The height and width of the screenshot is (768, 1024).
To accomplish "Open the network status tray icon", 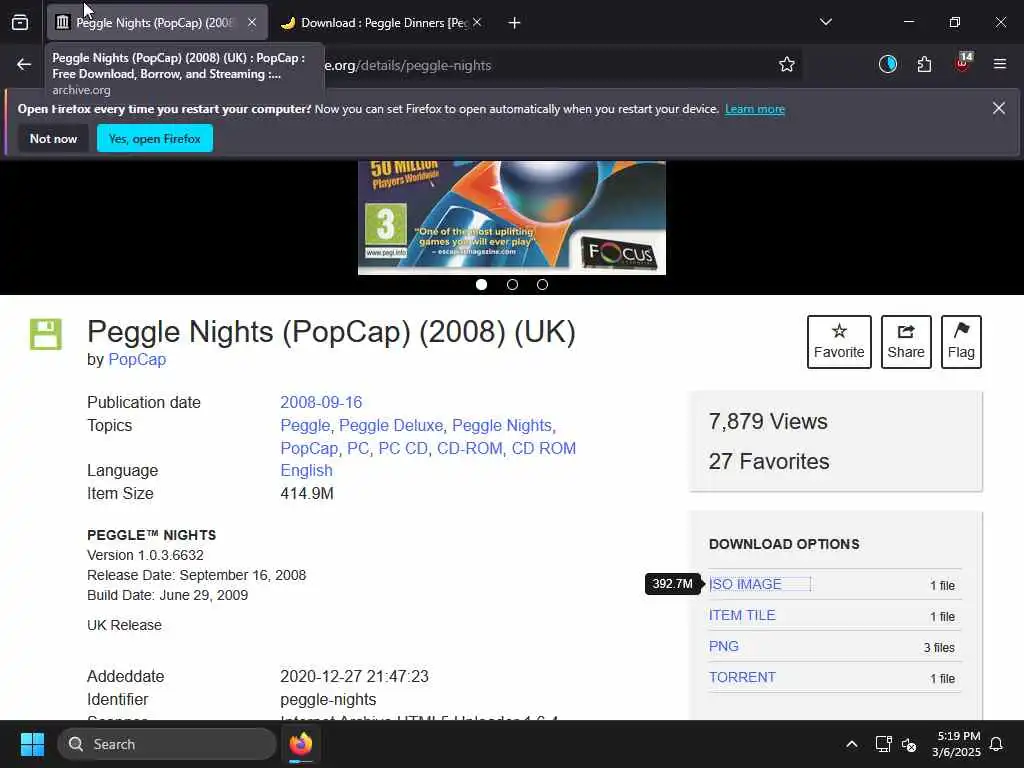I will pos(883,744).
